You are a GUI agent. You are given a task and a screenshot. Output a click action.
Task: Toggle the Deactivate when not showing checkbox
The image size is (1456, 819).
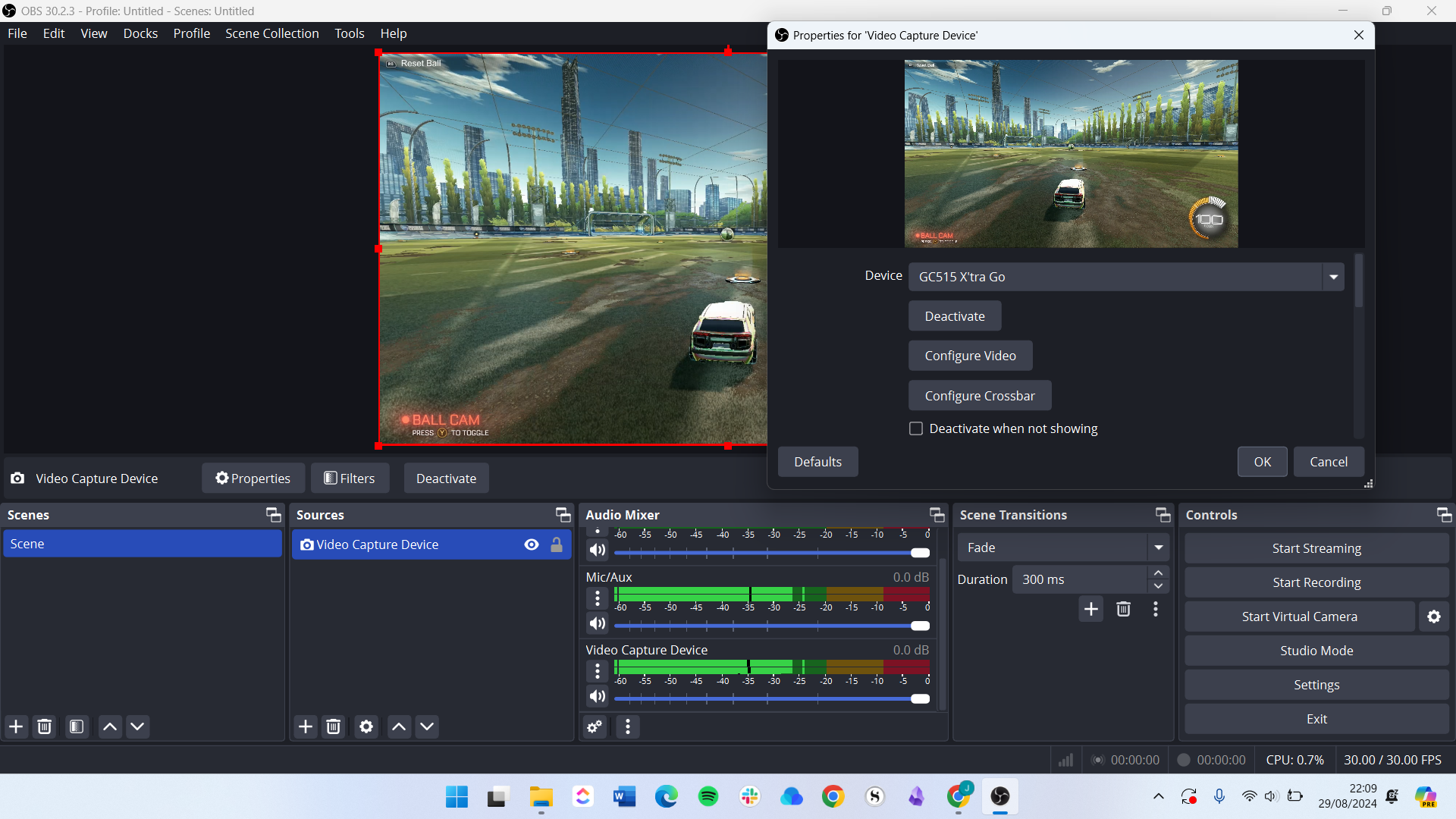click(x=916, y=428)
